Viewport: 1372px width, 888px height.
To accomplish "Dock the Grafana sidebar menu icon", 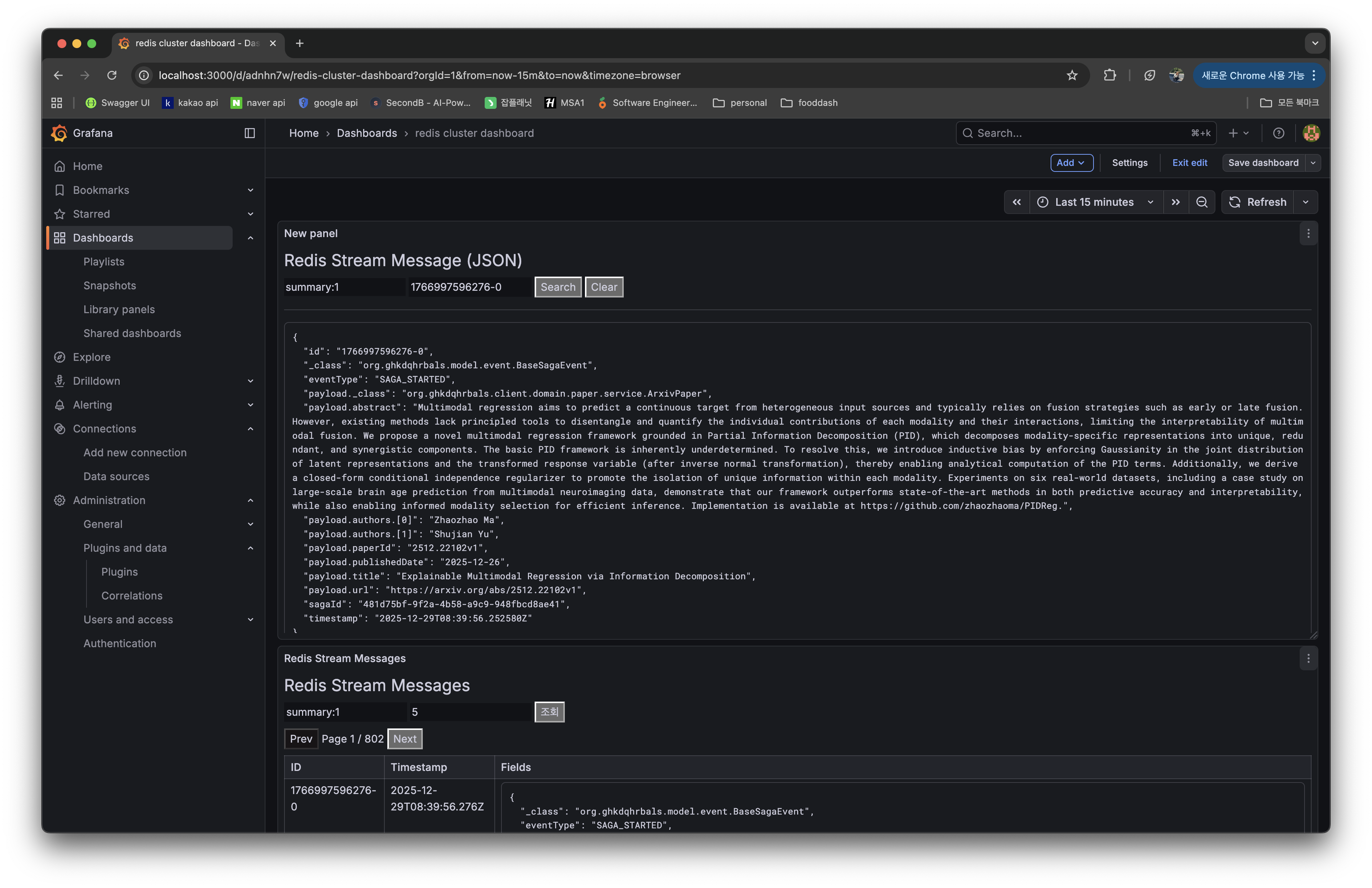I will [x=250, y=133].
